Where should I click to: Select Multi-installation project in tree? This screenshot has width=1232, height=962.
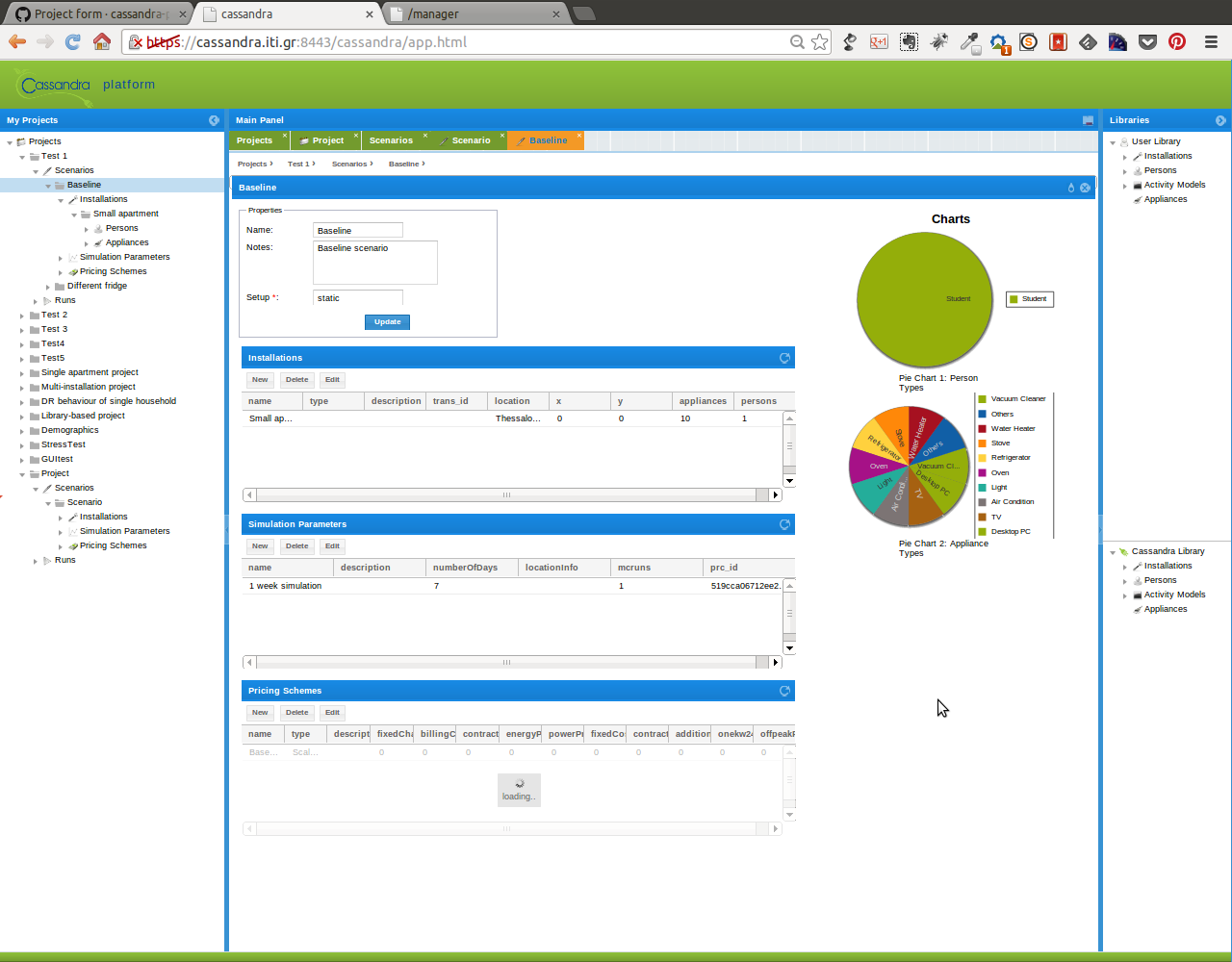[89, 388]
